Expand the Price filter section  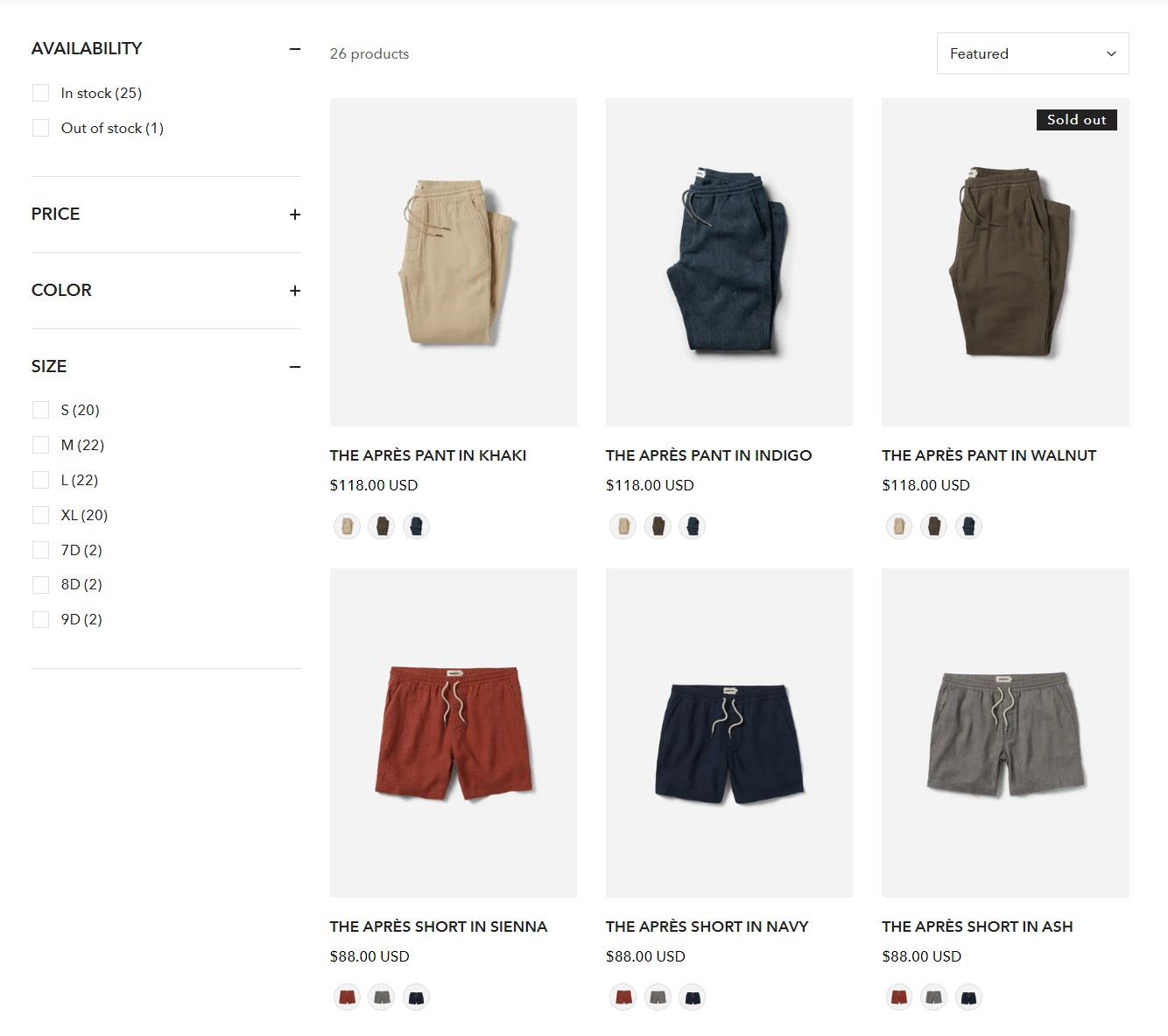(x=295, y=214)
